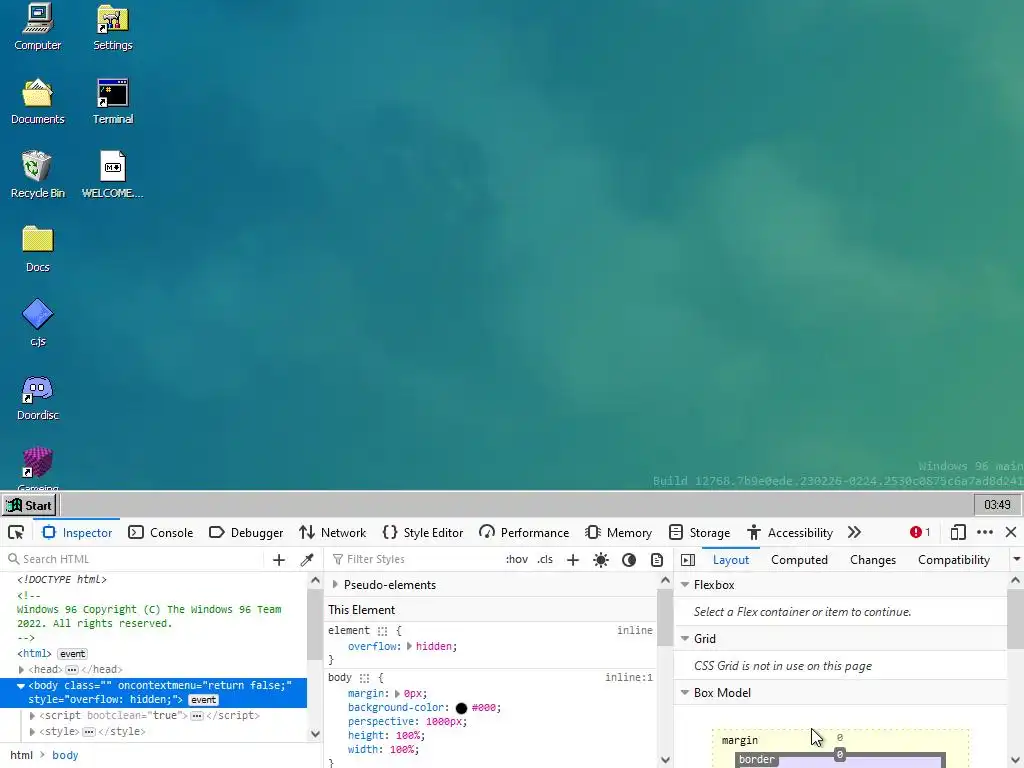Click the plus icon to create new node
This screenshot has height=768, width=1024.
[x=279, y=560]
